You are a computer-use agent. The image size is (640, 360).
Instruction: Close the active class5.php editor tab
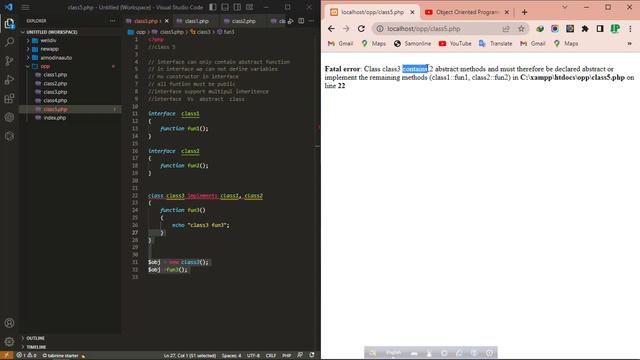point(167,21)
